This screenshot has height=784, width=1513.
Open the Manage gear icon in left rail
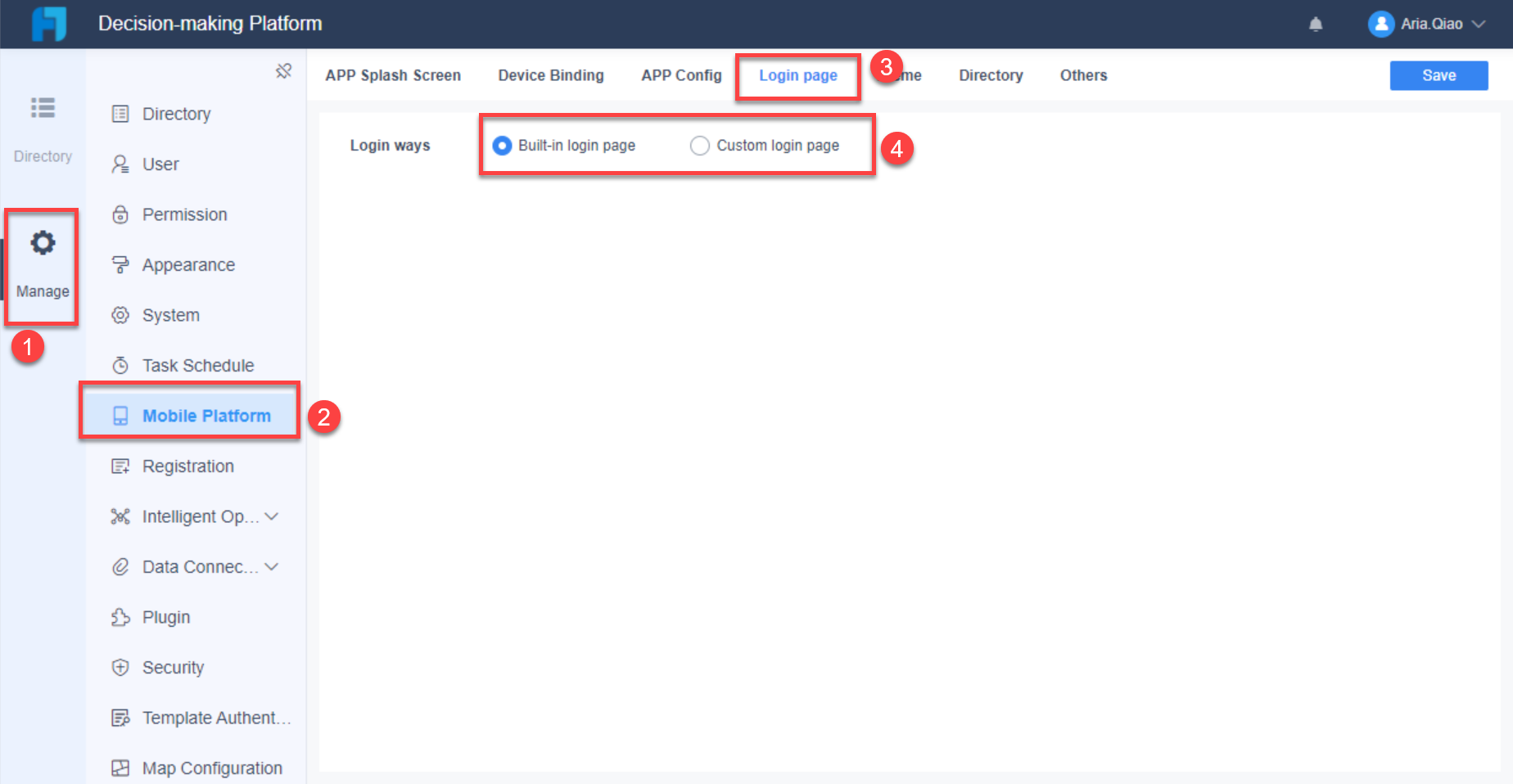click(42, 243)
